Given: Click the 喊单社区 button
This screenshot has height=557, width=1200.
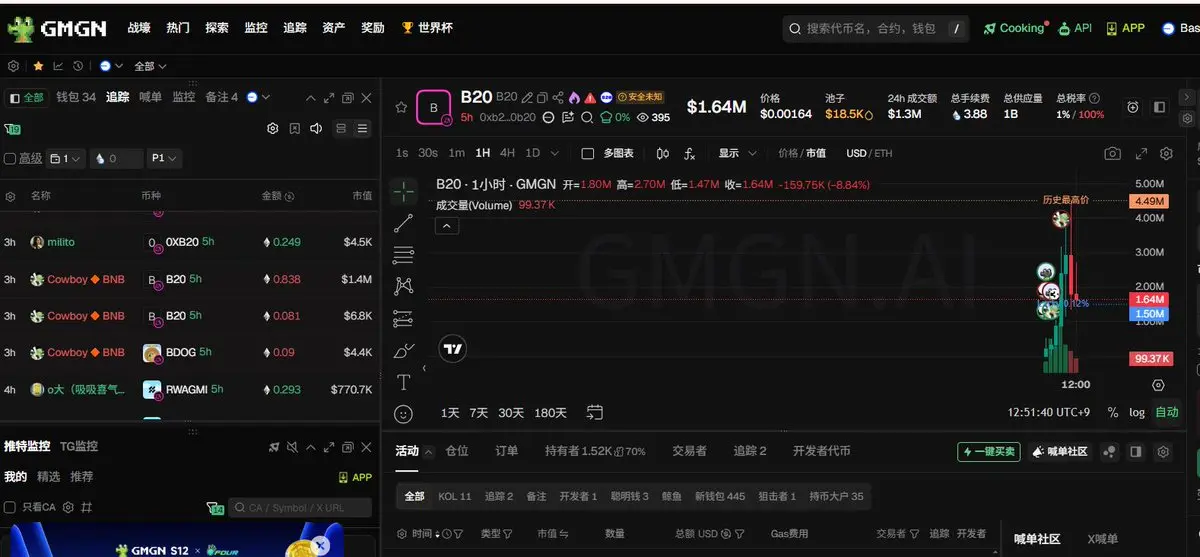Looking at the screenshot, I should tap(1060, 452).
